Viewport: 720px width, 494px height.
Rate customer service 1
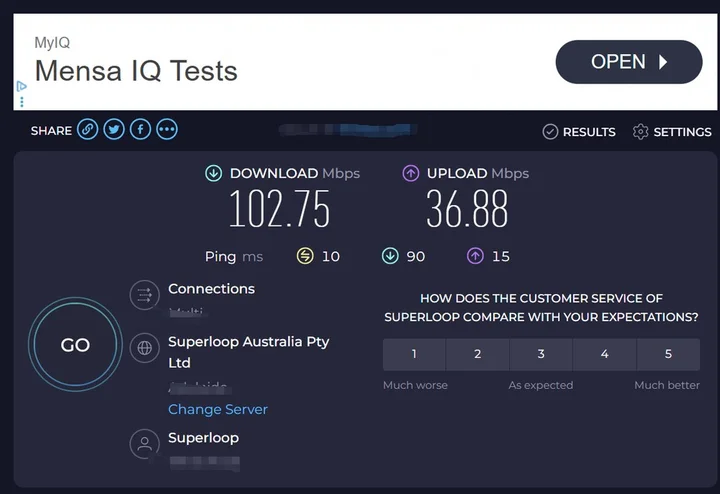(414, 354)
